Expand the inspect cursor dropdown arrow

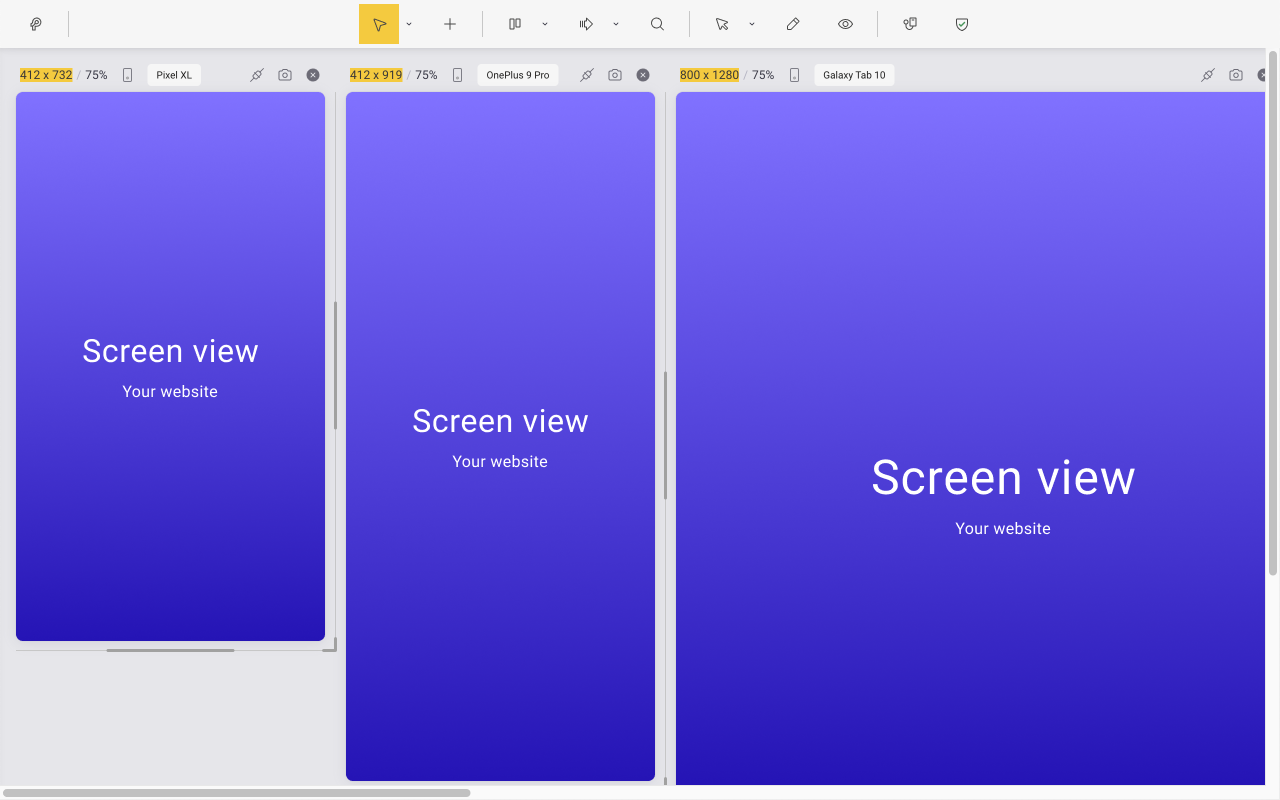(x=752, y=24)
